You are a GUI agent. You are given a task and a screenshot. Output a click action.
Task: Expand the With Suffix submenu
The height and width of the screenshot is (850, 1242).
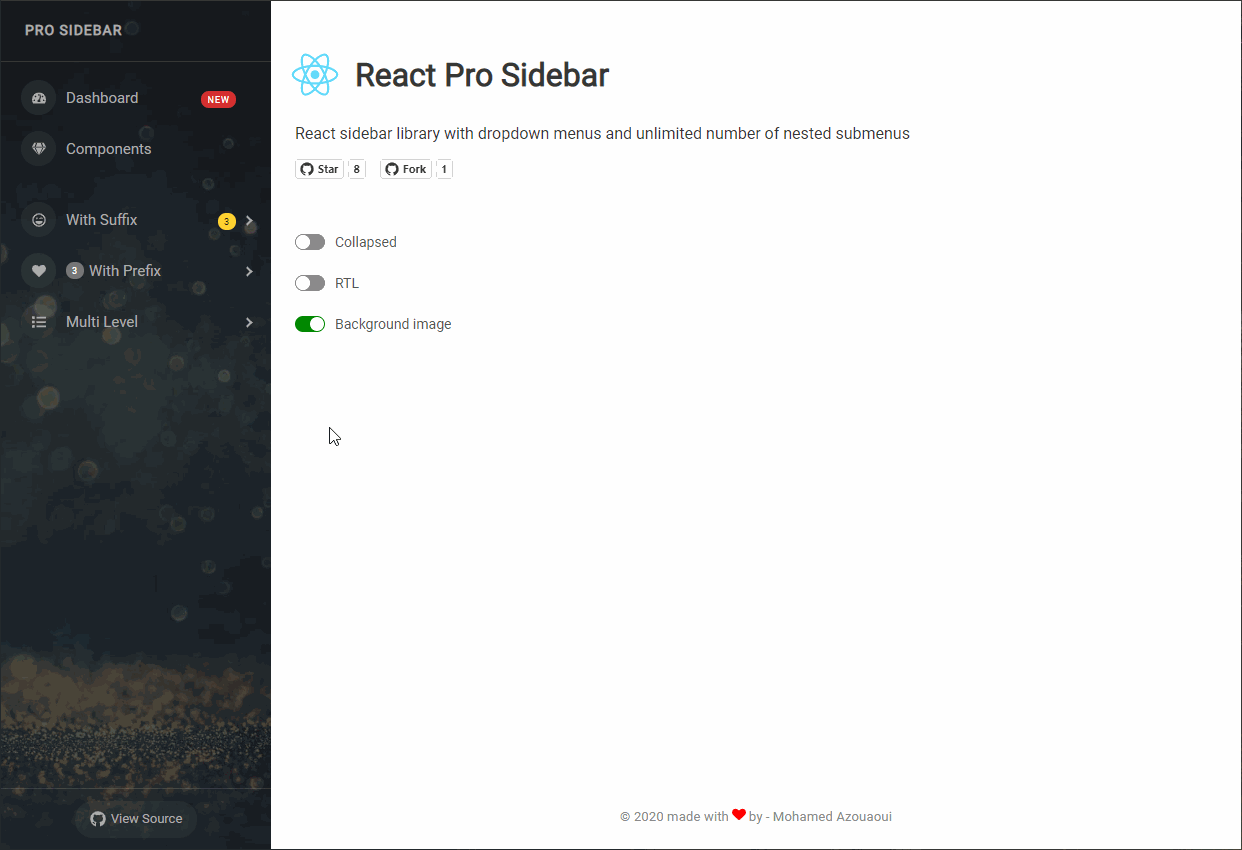coord(249,219)
